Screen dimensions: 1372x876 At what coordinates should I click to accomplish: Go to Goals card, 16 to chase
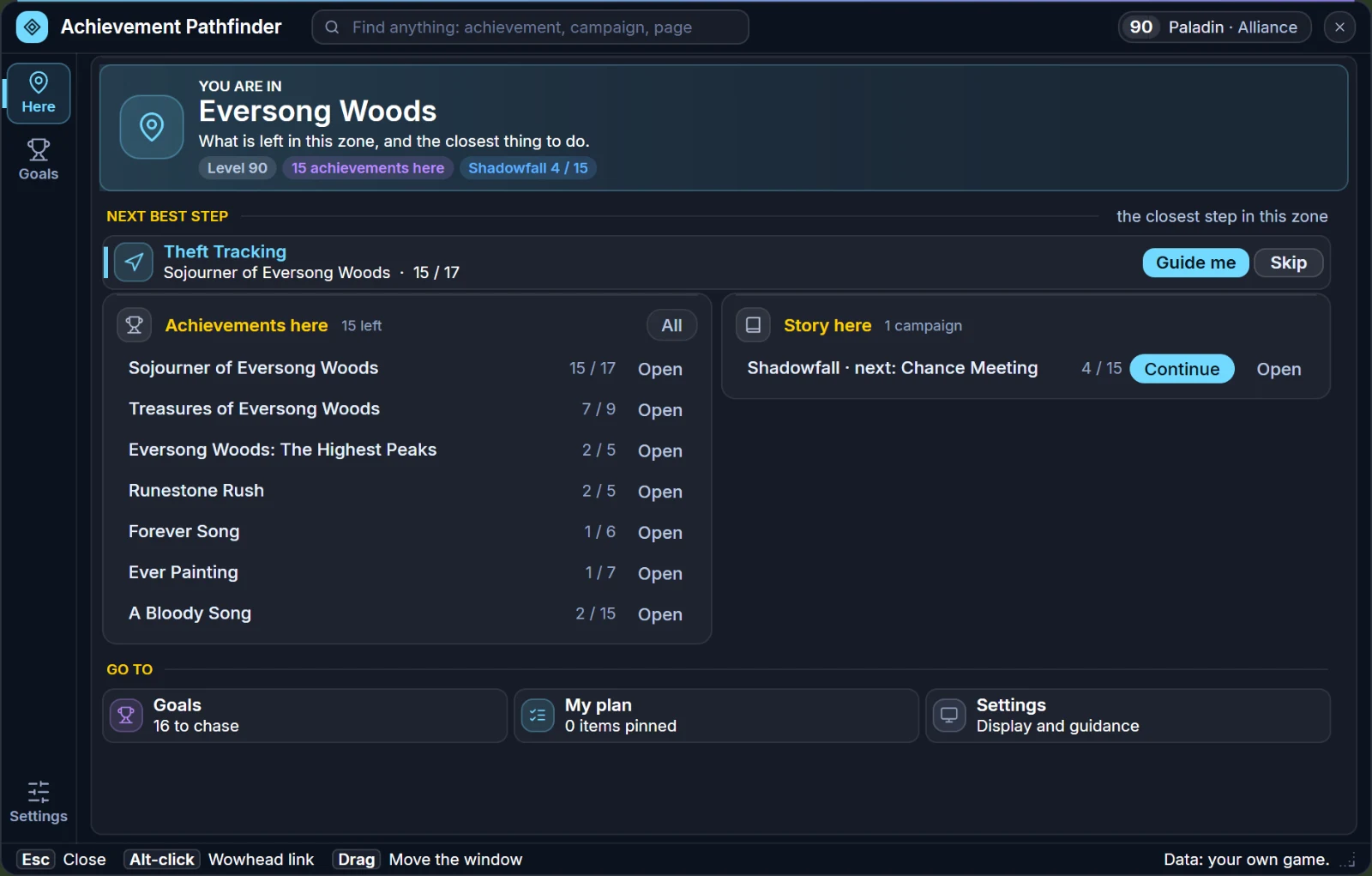(304, 716)
